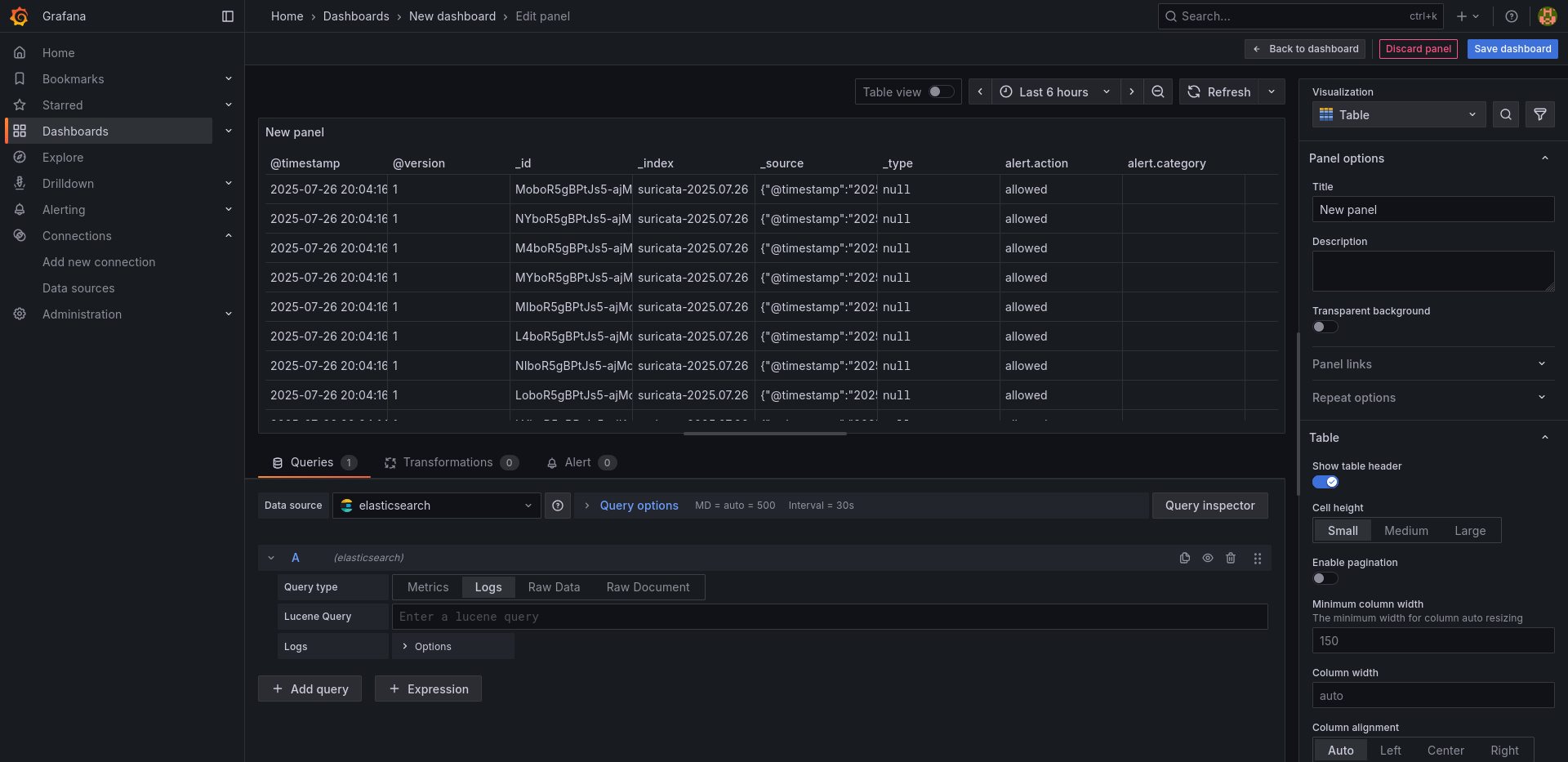Image resolution: width=1568 pixels, height=762 pixels.
Task: Click the visualization search magnifier icon
Action: click(1506, 115)
